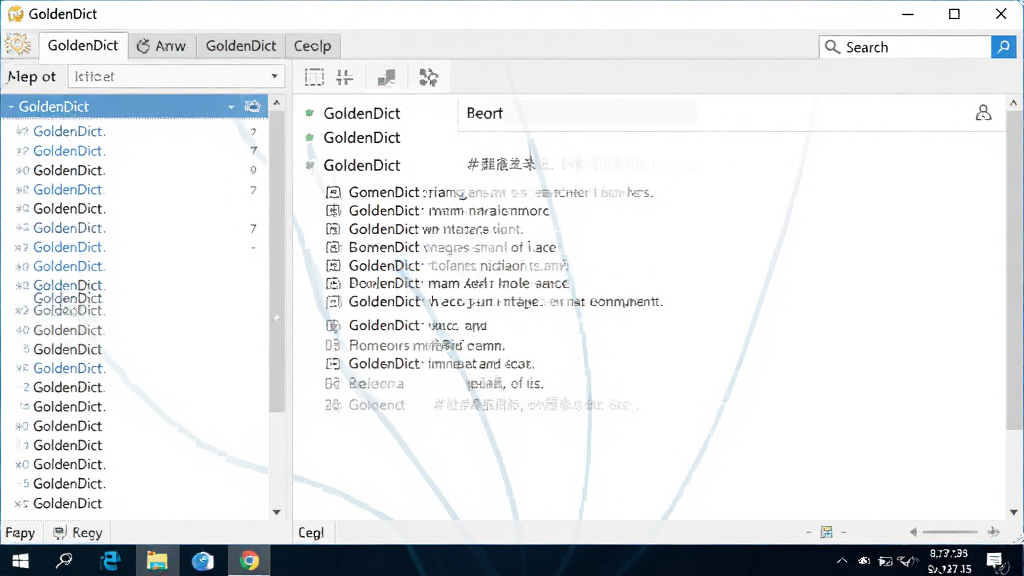
Task: Click the Regy button label
Action: tap(87, 532)
